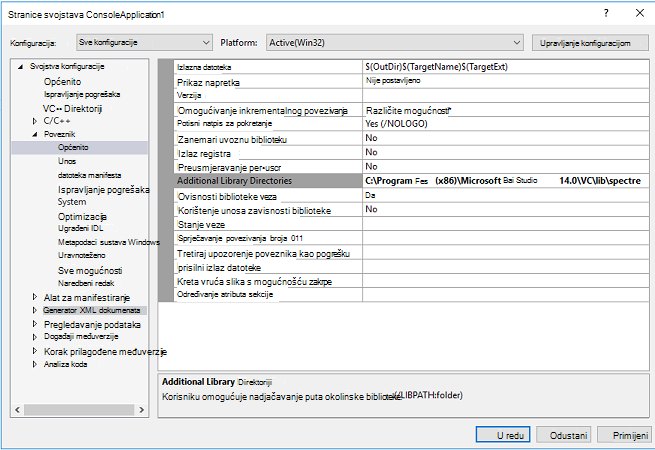Expand Pregledavanje podataka node
This screenshot has height=450, width=655.
(x=35, y=324)
